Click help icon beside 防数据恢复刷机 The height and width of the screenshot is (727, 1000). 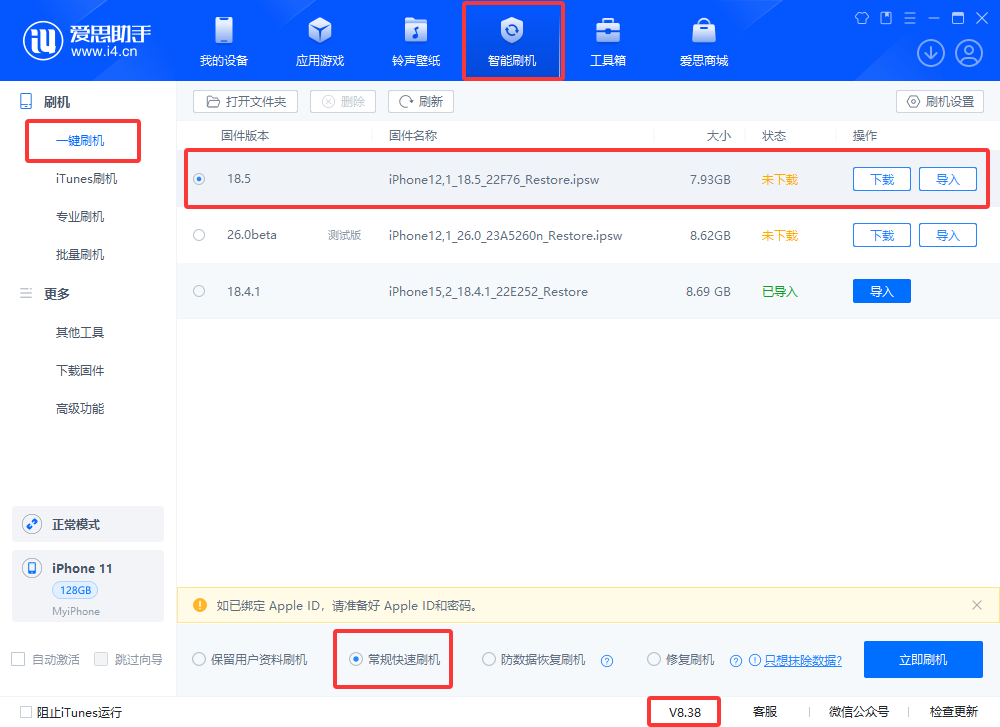point(606,660)
